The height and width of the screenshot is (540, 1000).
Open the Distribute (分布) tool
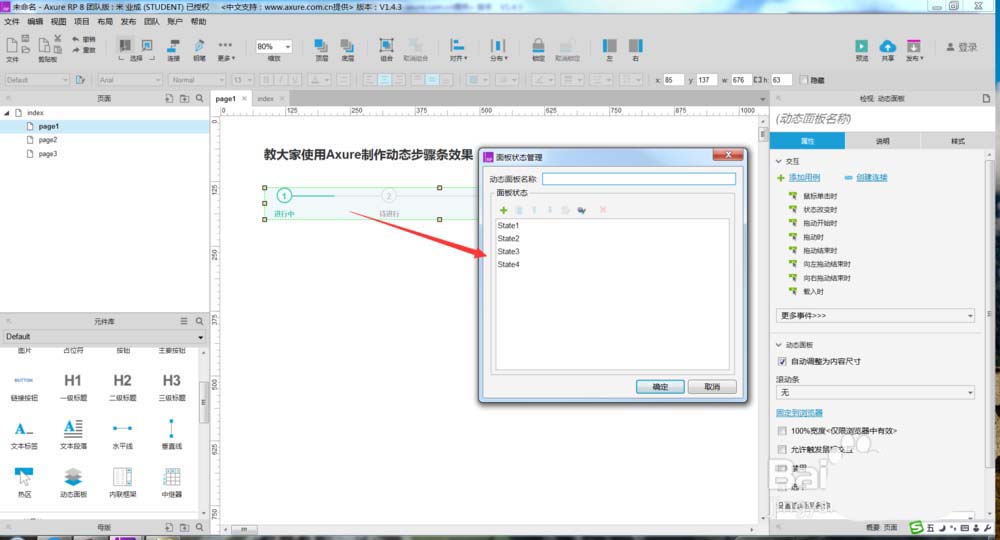point(498,49)
